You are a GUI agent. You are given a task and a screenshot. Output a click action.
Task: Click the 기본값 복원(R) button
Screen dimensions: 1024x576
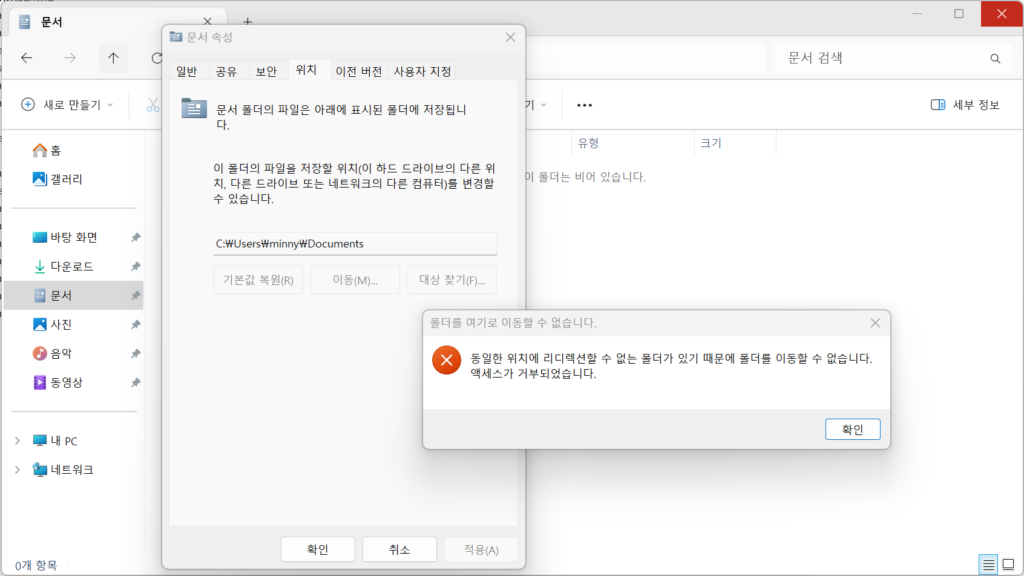[x=258, y=280]
